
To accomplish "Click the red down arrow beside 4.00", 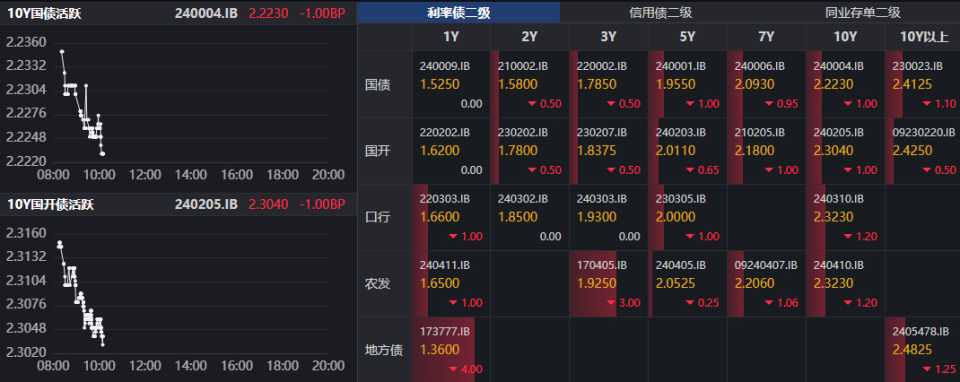I will (454, 369).
